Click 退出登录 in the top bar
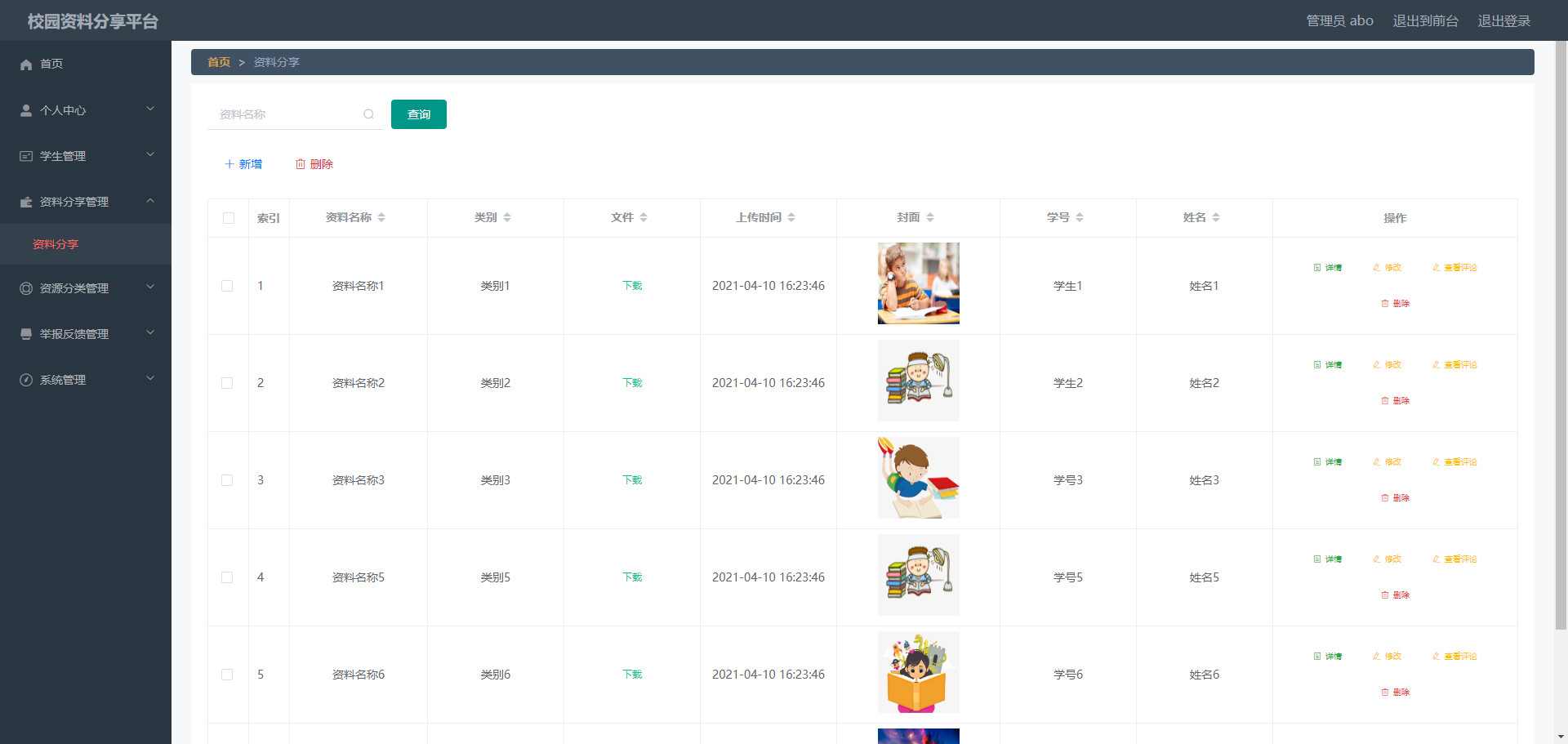 pos(1503,20)
